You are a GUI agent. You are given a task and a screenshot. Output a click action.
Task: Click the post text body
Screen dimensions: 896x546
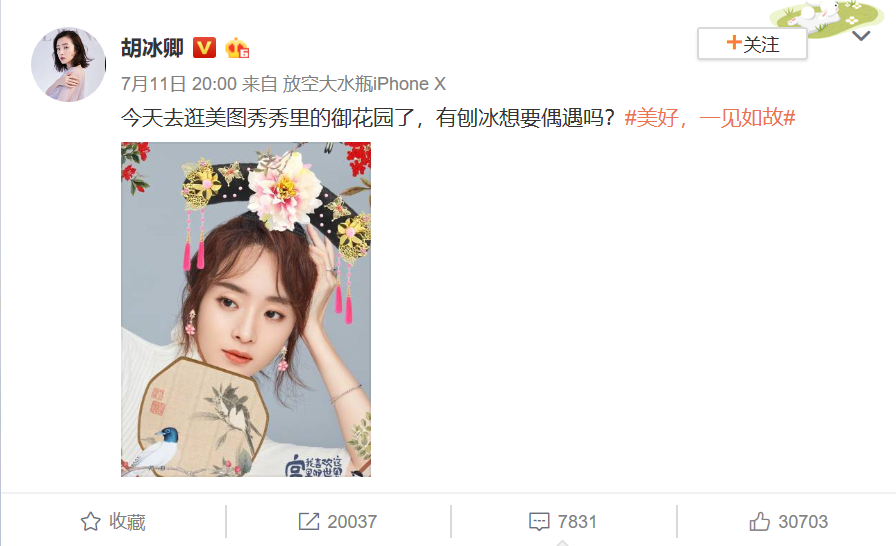(368, 118)
